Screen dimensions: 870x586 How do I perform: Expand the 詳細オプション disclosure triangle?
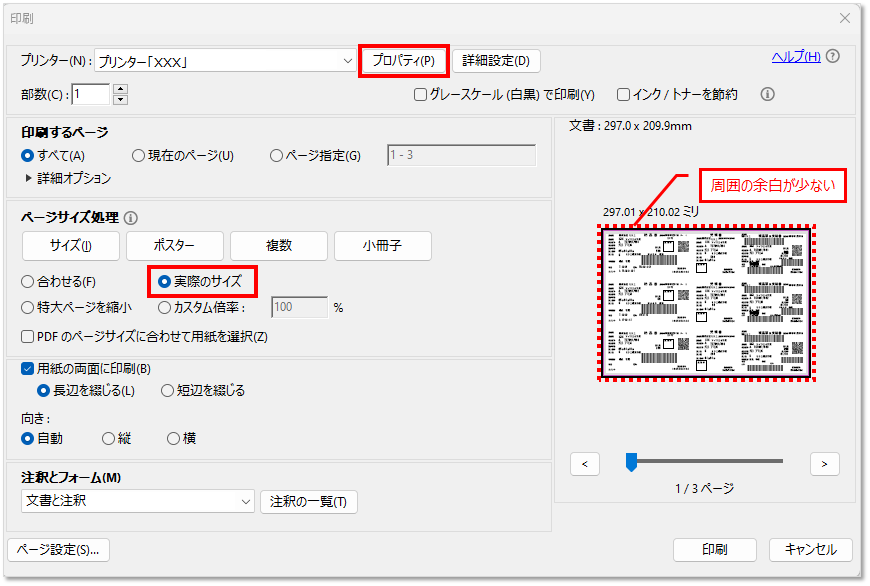[28, 178]
